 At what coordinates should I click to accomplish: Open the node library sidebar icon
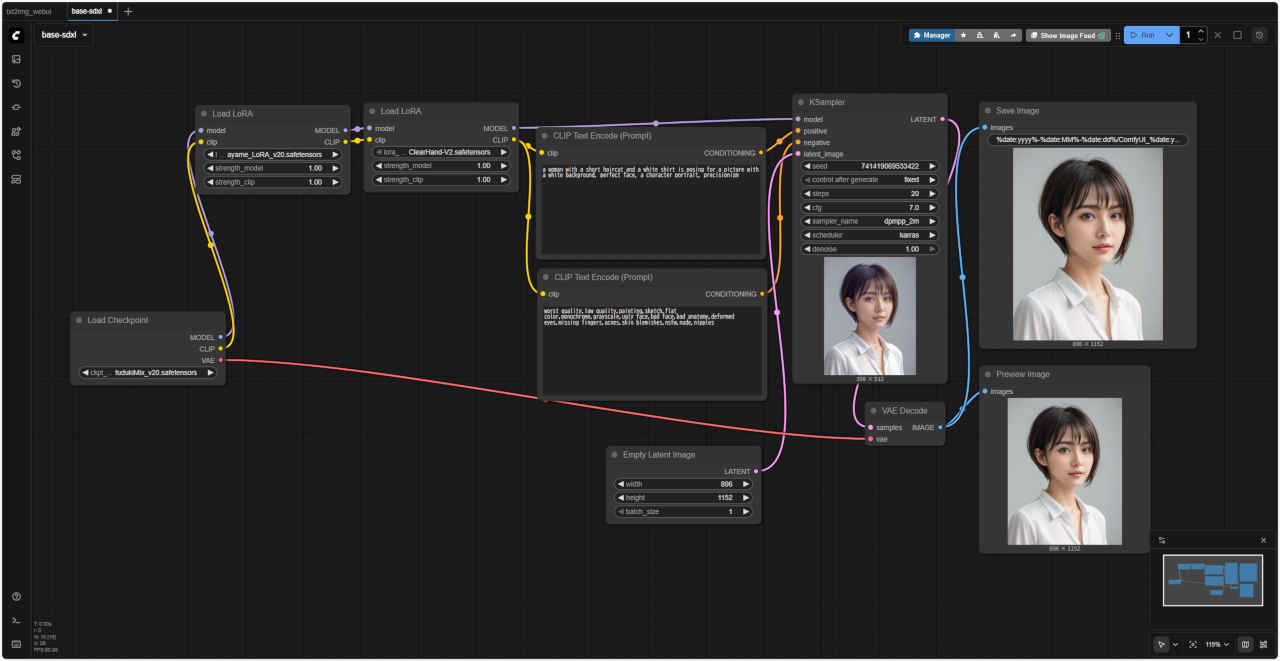[16, 131]
